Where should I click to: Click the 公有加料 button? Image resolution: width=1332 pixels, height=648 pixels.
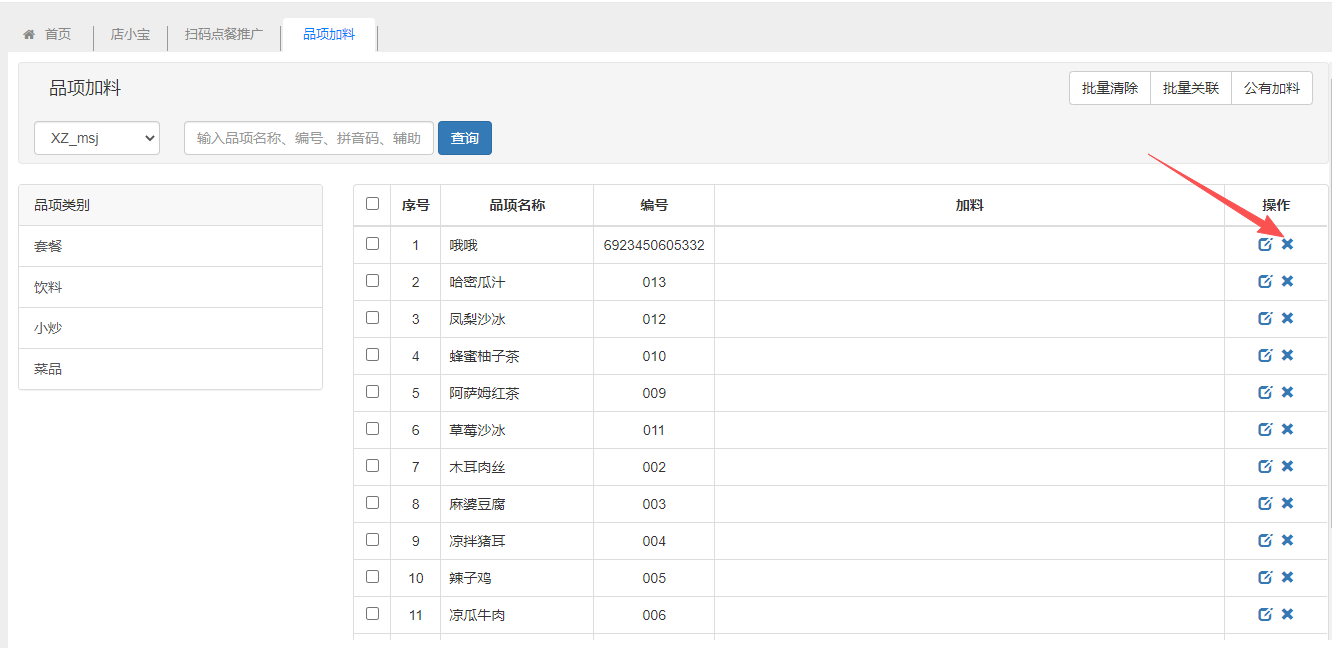pos(1271,88)
